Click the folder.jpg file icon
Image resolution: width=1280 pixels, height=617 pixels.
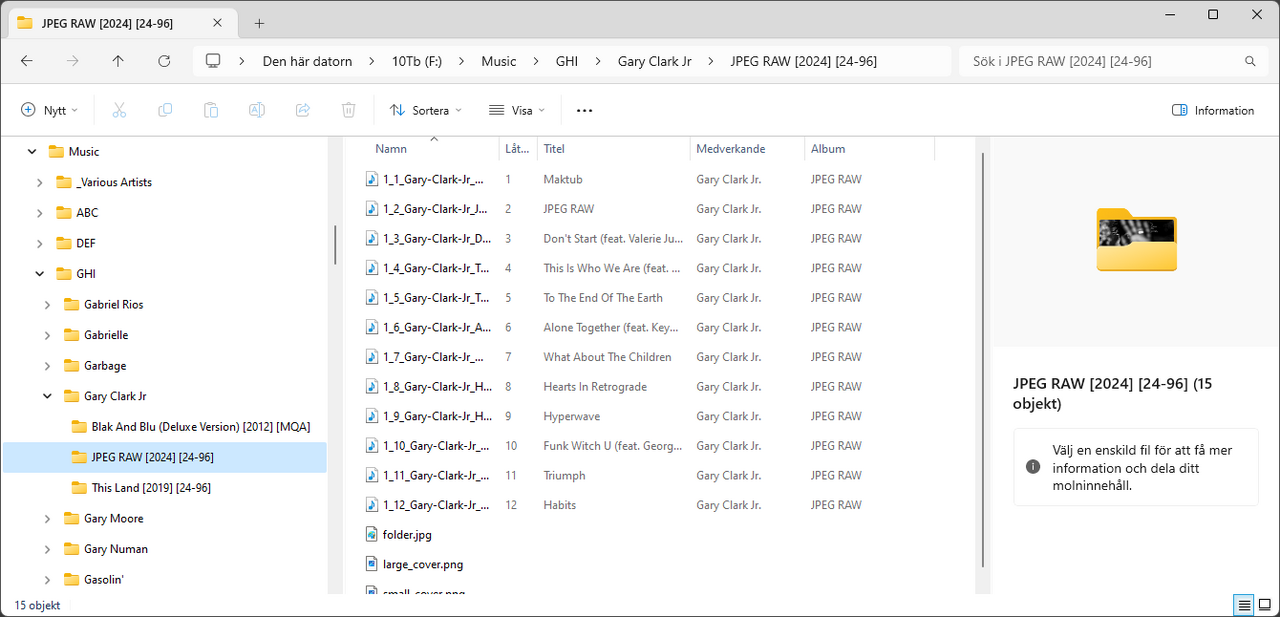[372, 534]
